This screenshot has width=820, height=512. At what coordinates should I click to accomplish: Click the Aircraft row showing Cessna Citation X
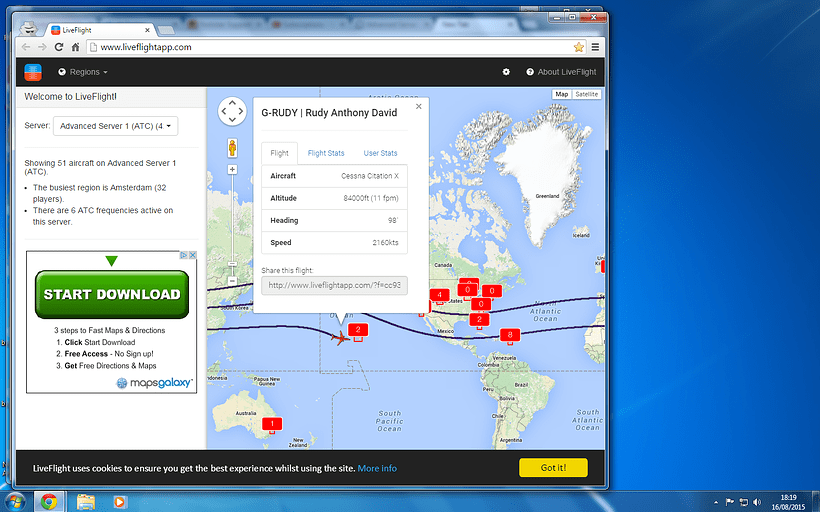point(334,176)
